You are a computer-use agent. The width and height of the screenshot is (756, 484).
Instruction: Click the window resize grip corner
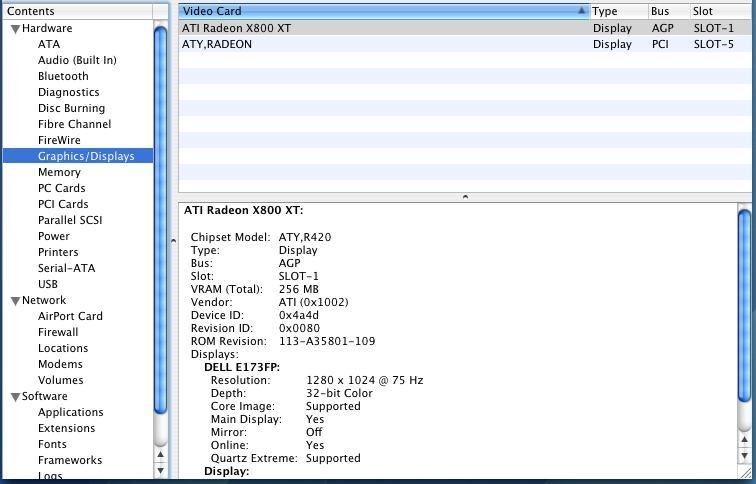coord(746,473)
